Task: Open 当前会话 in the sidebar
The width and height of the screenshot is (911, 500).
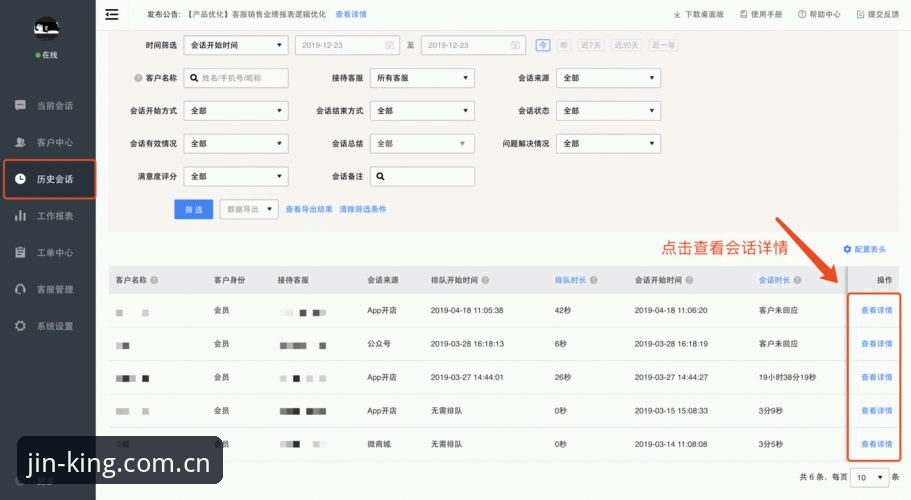Action: pos(46,106)
